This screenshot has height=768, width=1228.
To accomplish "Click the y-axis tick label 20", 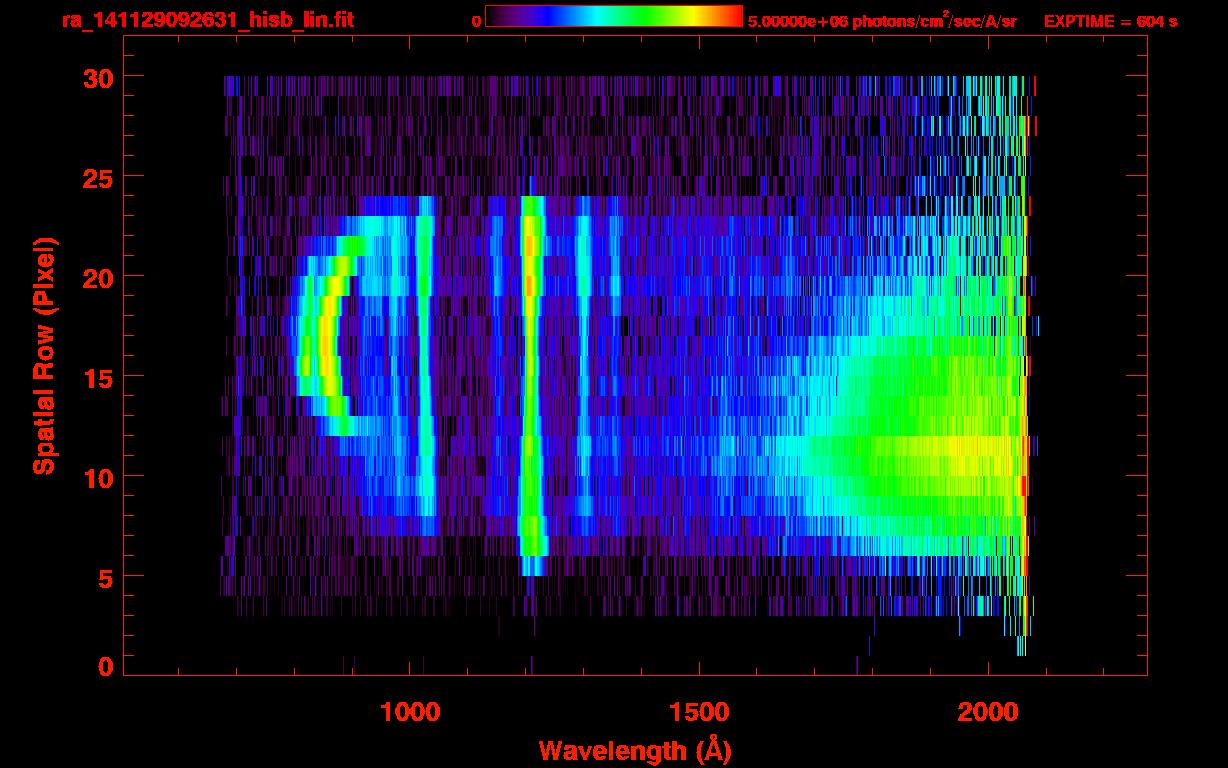I will 98,277.
